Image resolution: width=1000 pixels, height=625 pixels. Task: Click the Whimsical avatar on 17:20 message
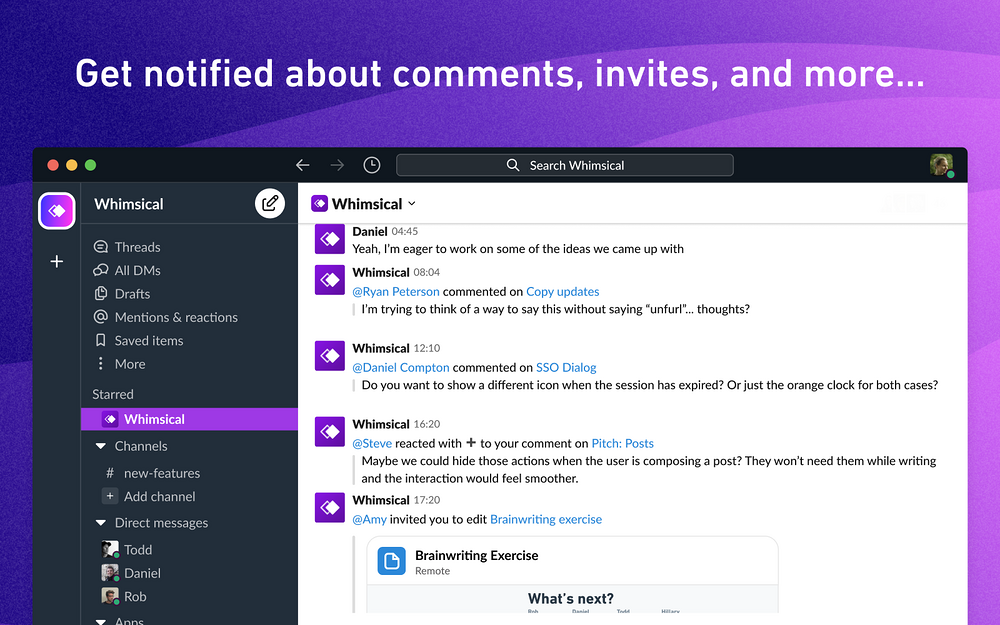coord(330,508)
